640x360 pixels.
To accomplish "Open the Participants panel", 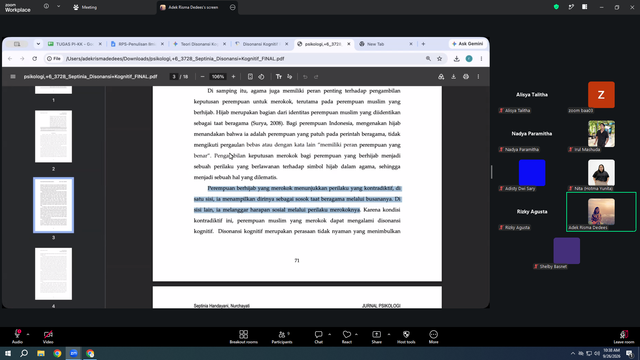I will (x=282, y=337).
